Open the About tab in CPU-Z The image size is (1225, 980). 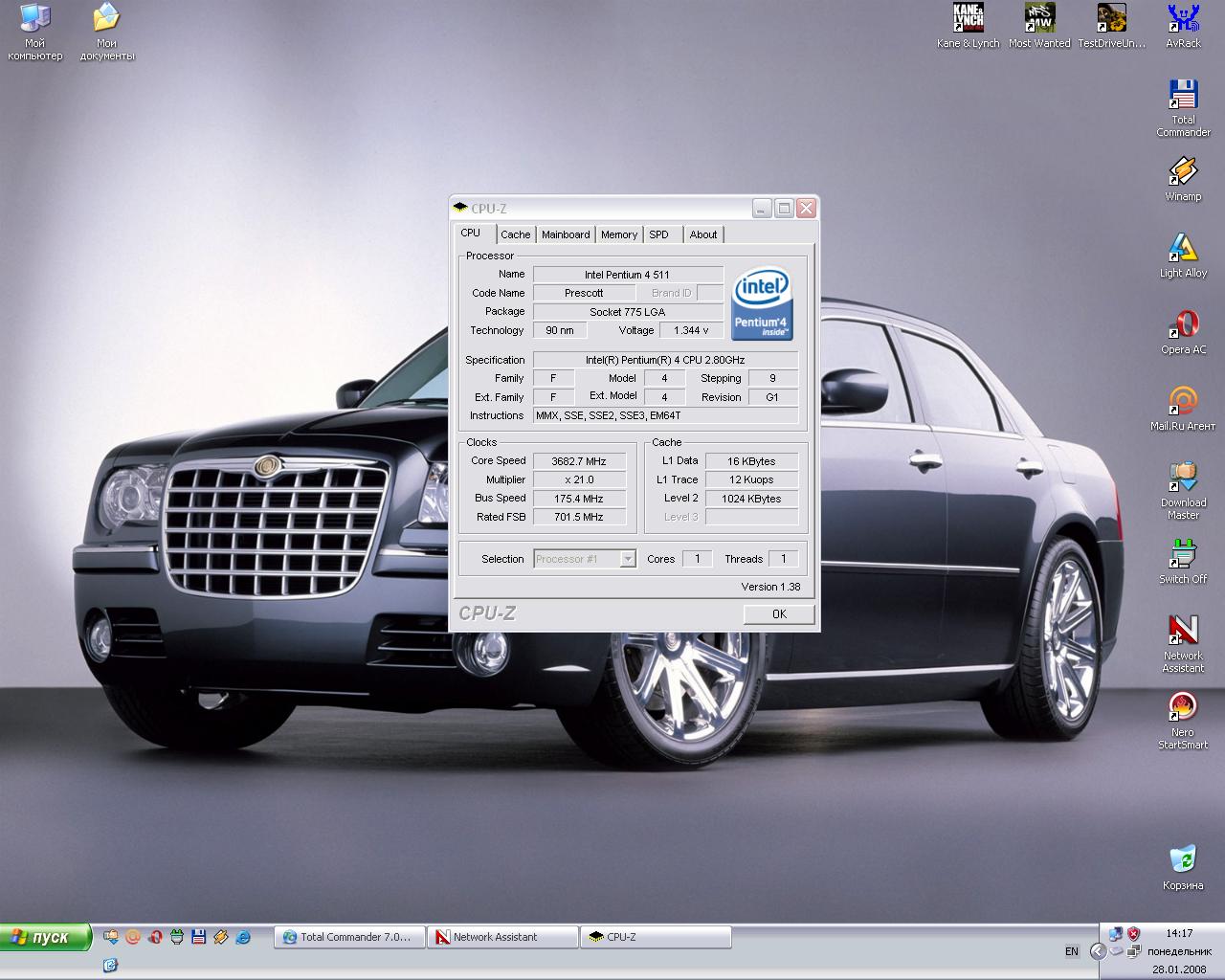(703, 234)
